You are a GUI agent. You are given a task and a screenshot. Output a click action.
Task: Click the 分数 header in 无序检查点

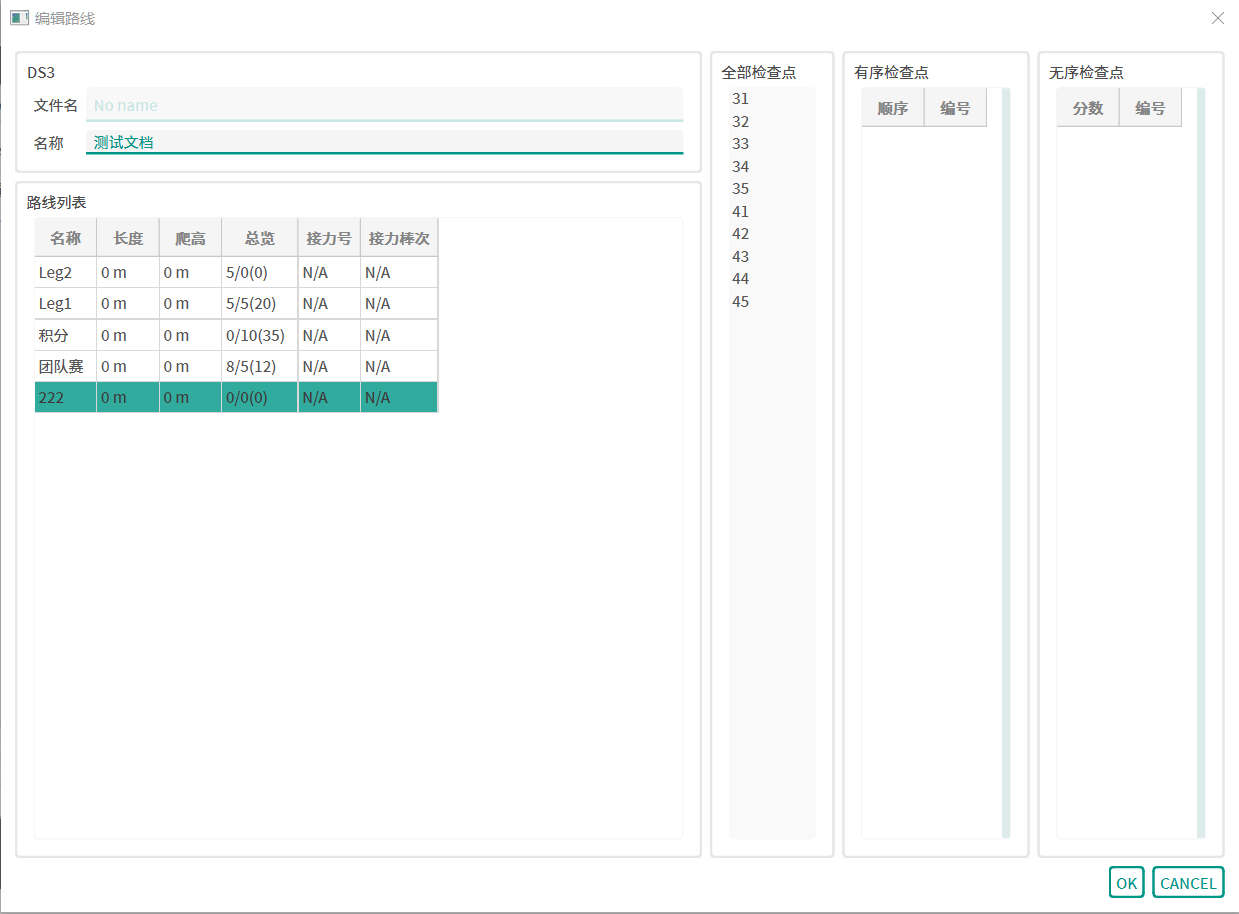tap(1087, 108)
